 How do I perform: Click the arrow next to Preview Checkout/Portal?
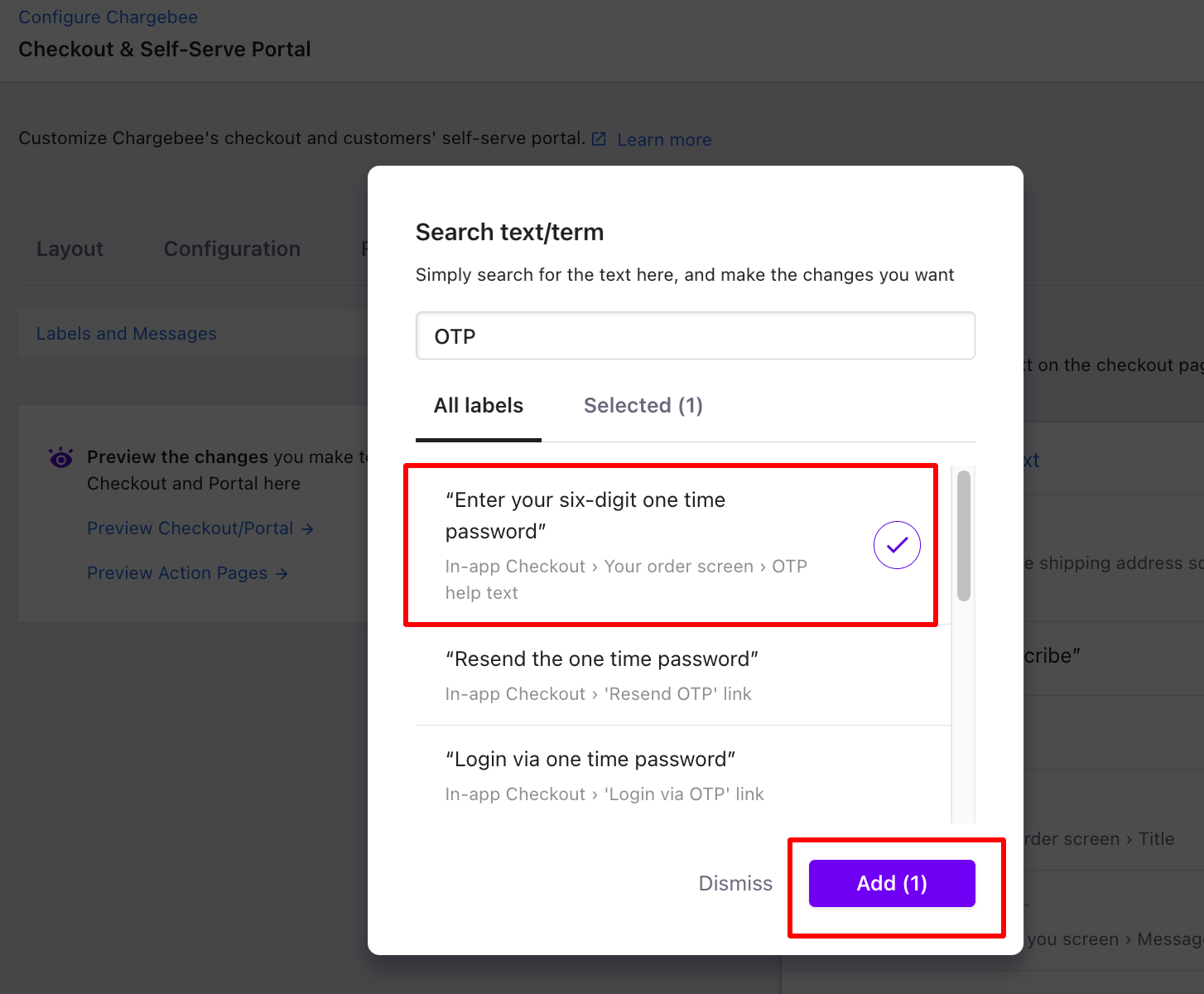(307, 528)
